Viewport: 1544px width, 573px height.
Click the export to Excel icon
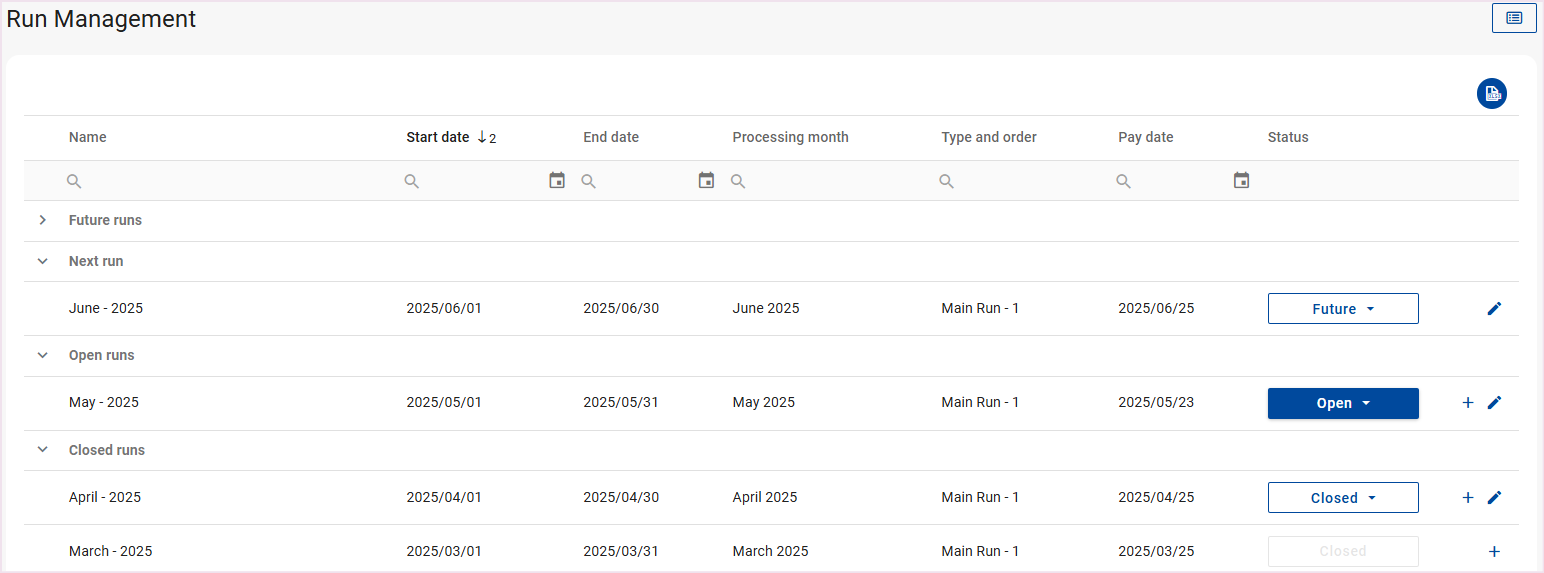(1491, 94)
